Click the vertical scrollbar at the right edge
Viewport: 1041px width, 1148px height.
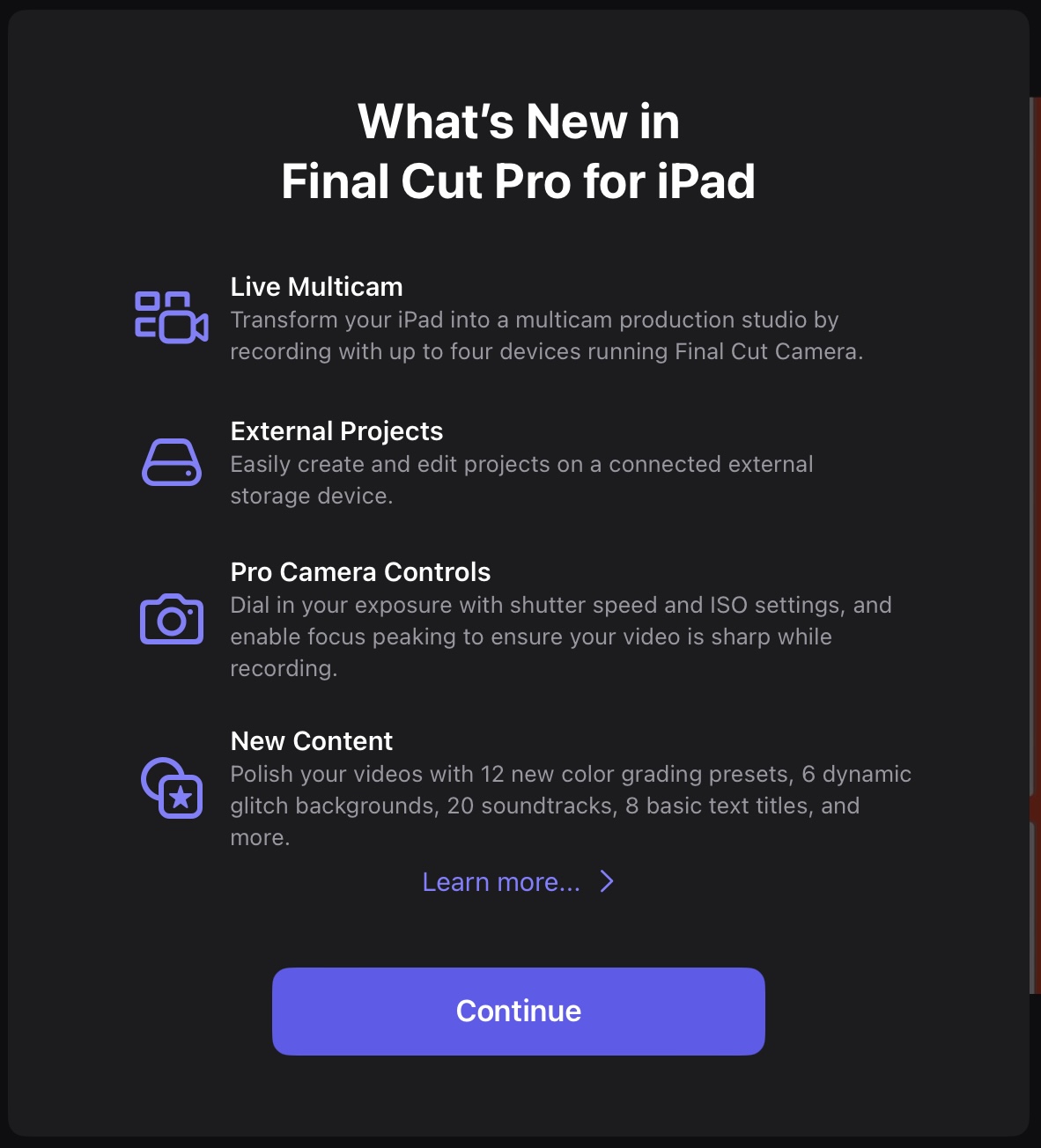pyautogui.click(x=1034, y=546)
